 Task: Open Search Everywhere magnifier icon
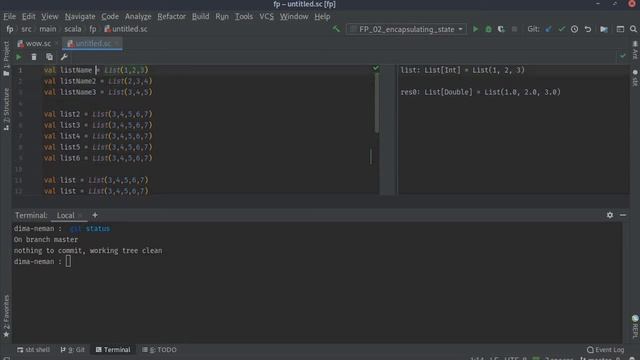coord(633,29)
